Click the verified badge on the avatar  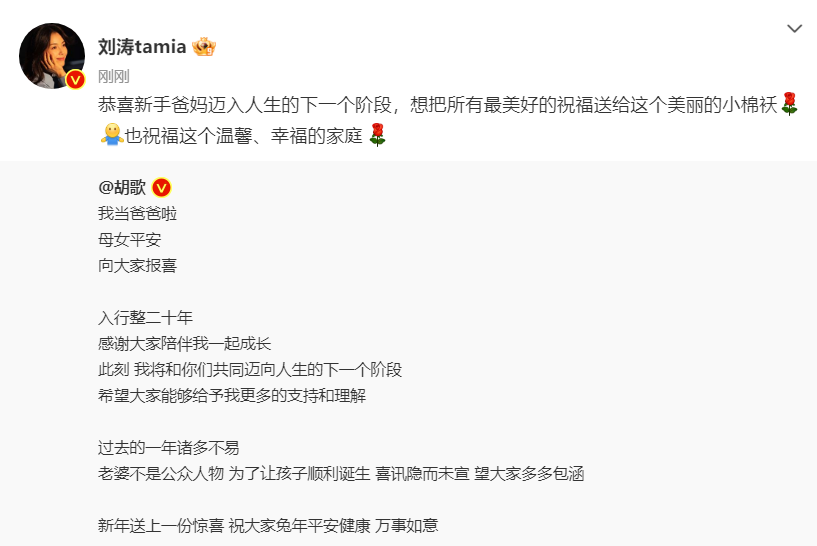pos(75,80)
